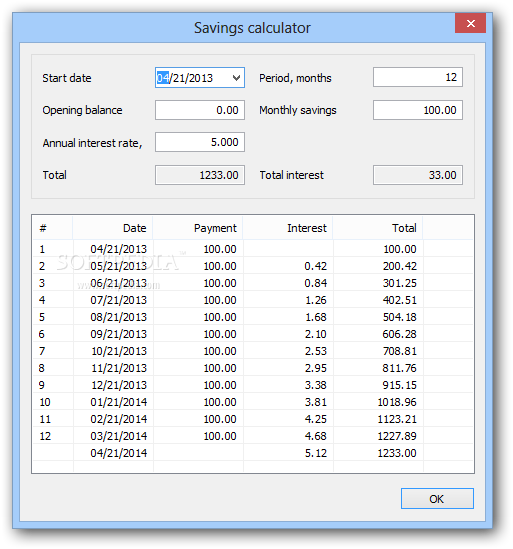Select the row dated 06/21/2013
This screenshot has height=549, width=513.
click(x=252, y=283)
